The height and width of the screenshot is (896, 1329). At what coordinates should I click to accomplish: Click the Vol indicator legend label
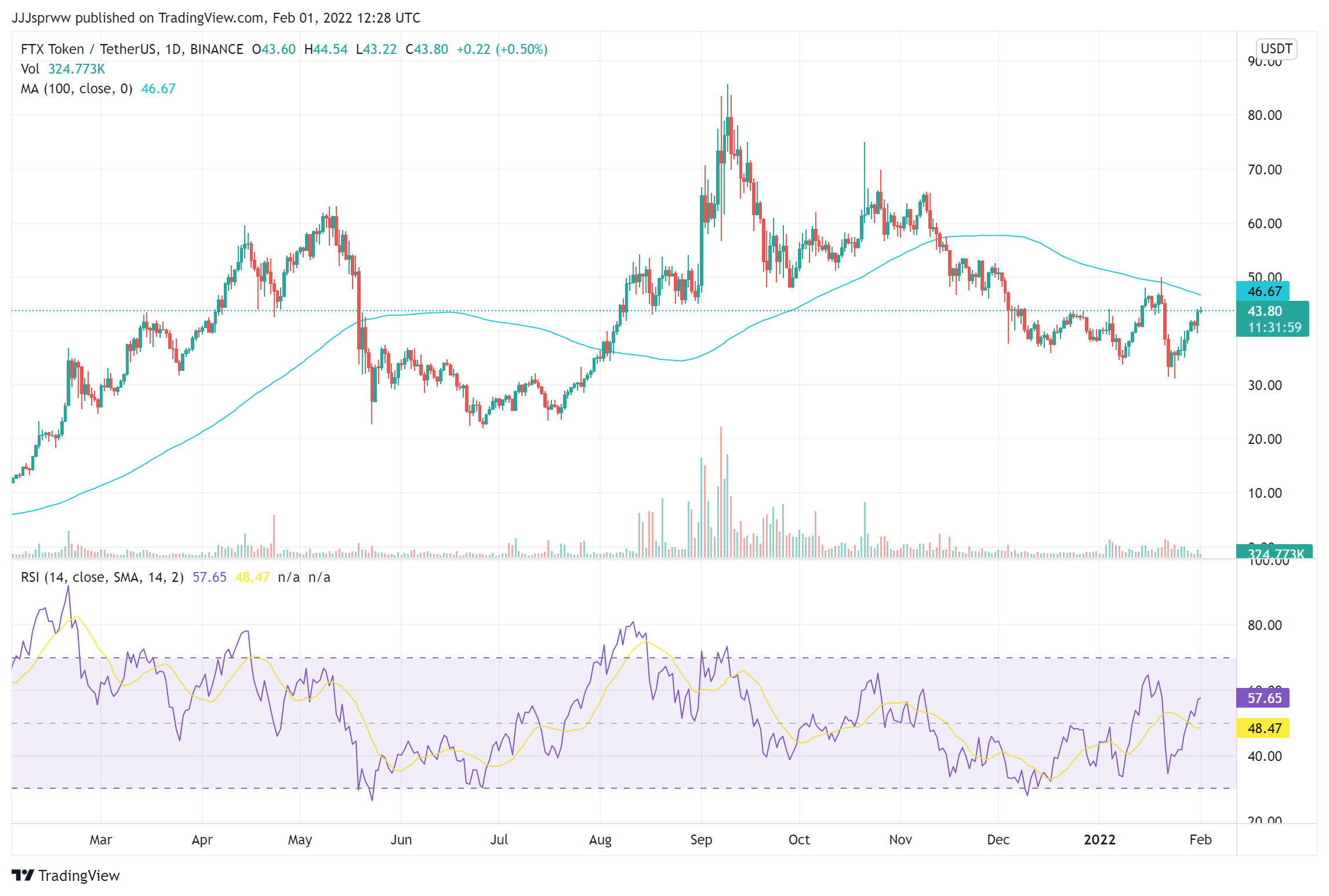coord(30,69)
